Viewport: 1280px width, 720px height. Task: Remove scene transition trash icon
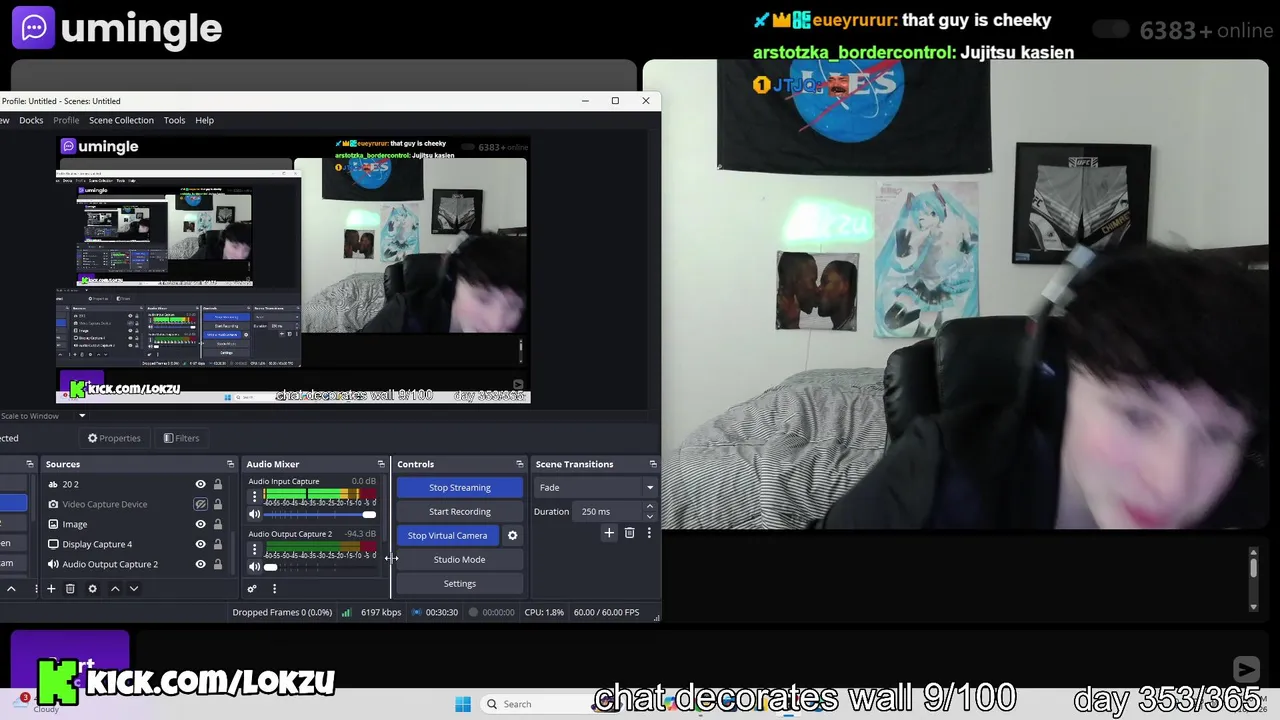[x=629, y=533]
